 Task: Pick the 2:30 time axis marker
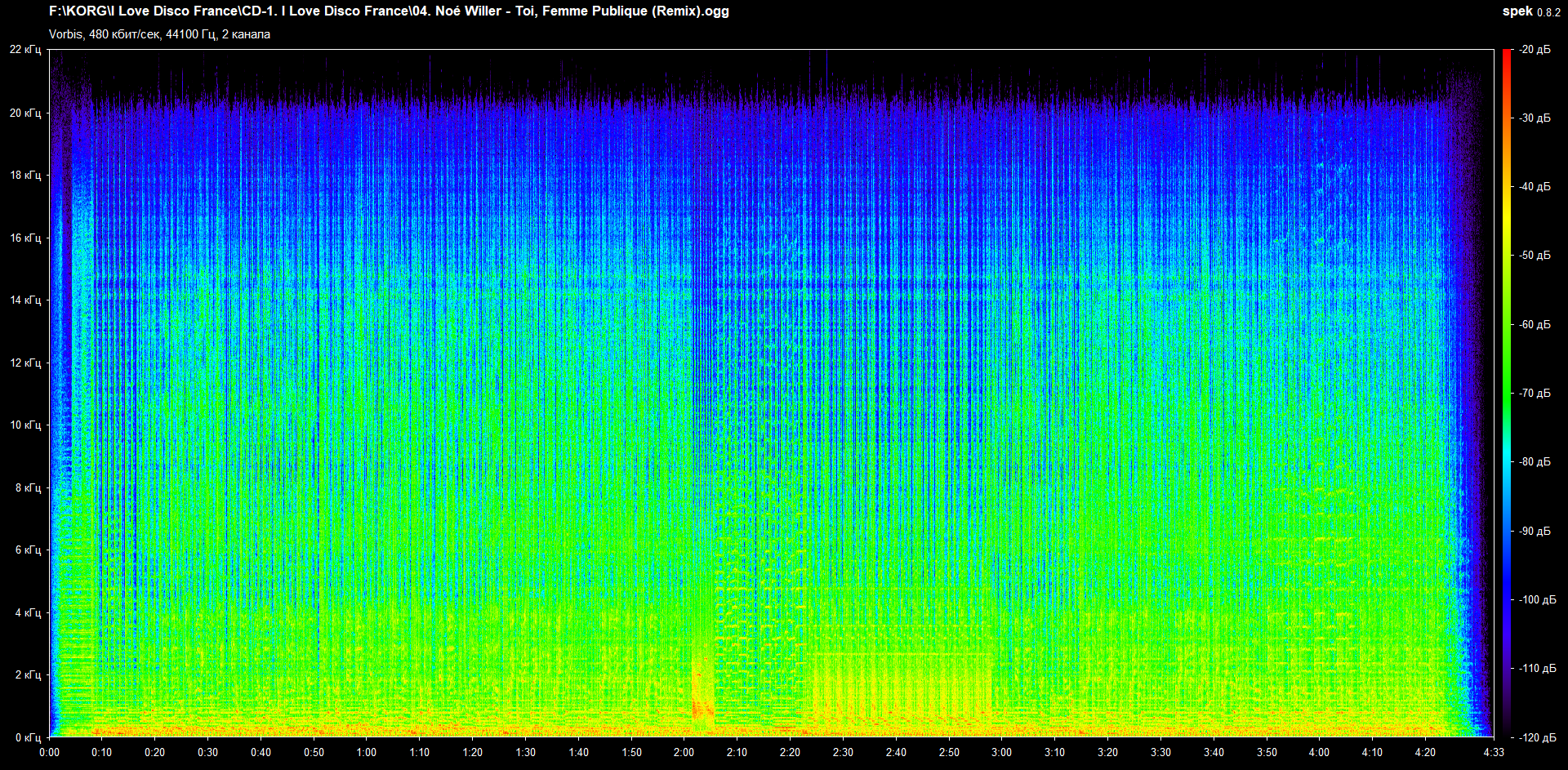(x=843, y=752)
